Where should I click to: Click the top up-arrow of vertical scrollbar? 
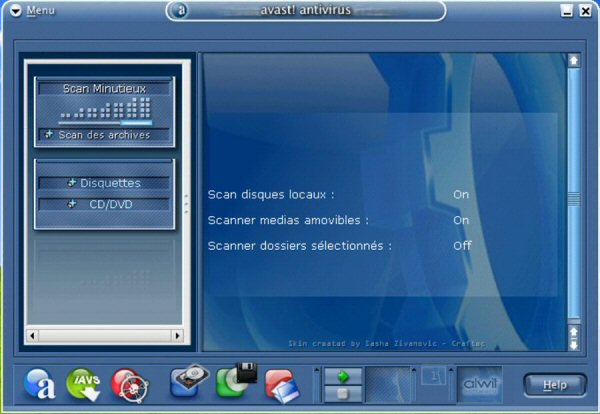[x=574, y=60]
